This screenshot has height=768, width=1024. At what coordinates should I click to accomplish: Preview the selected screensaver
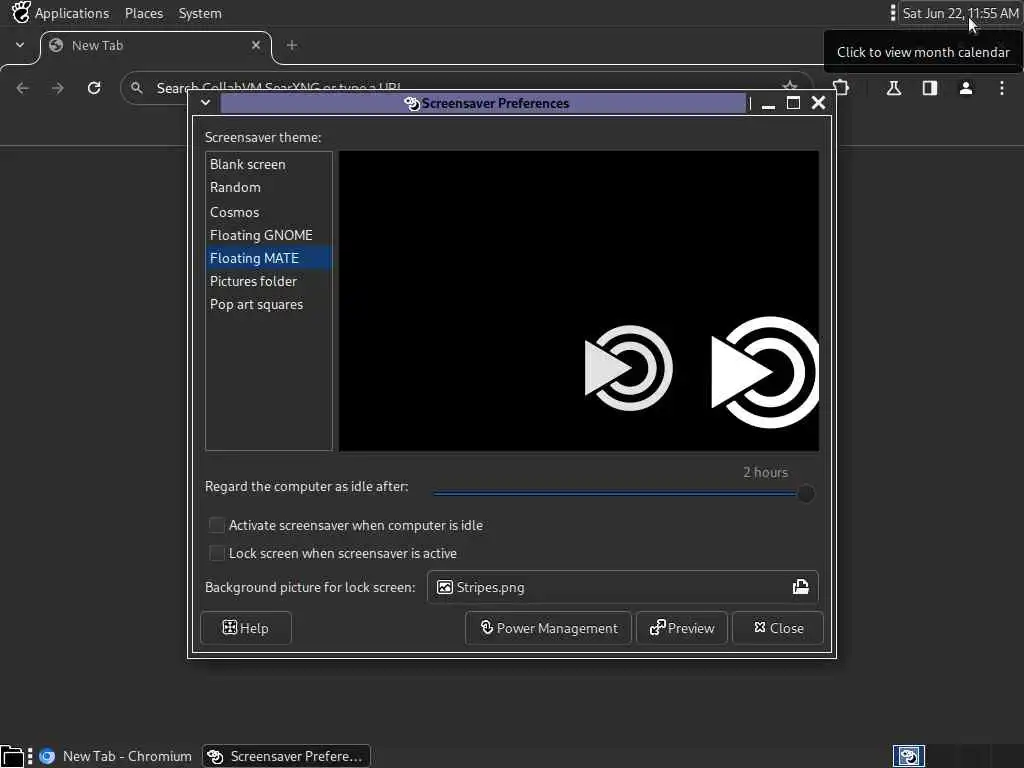(x=682, y=628)
